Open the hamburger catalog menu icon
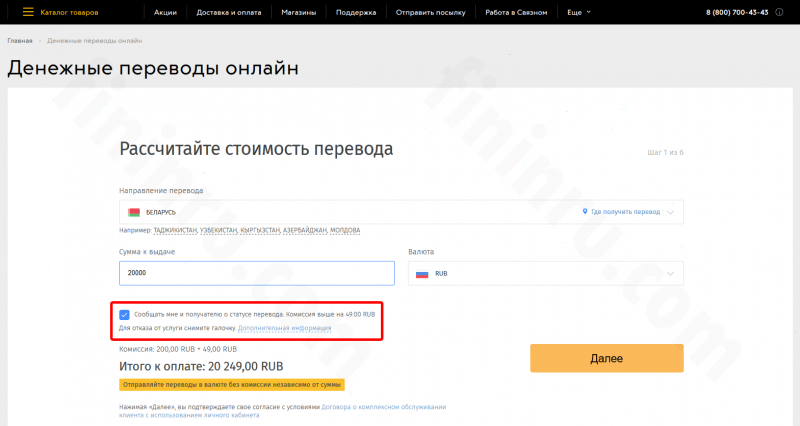 pos(28,12)
